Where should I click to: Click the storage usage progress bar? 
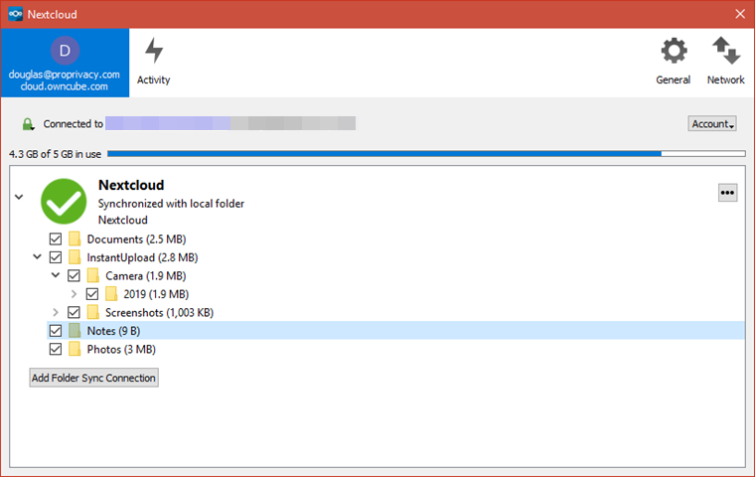426,154
